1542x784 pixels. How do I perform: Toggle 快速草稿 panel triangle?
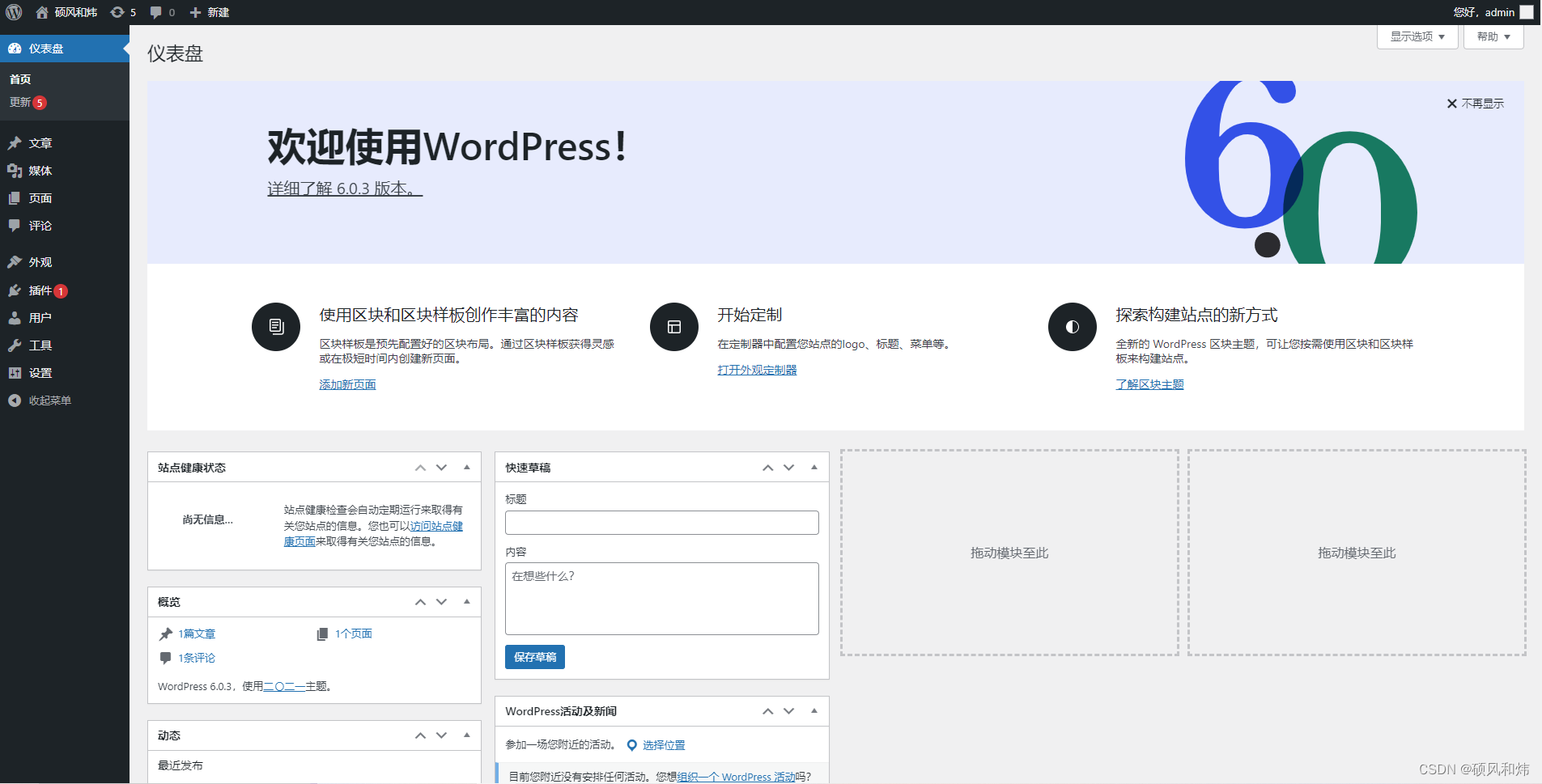click(814, 467)
